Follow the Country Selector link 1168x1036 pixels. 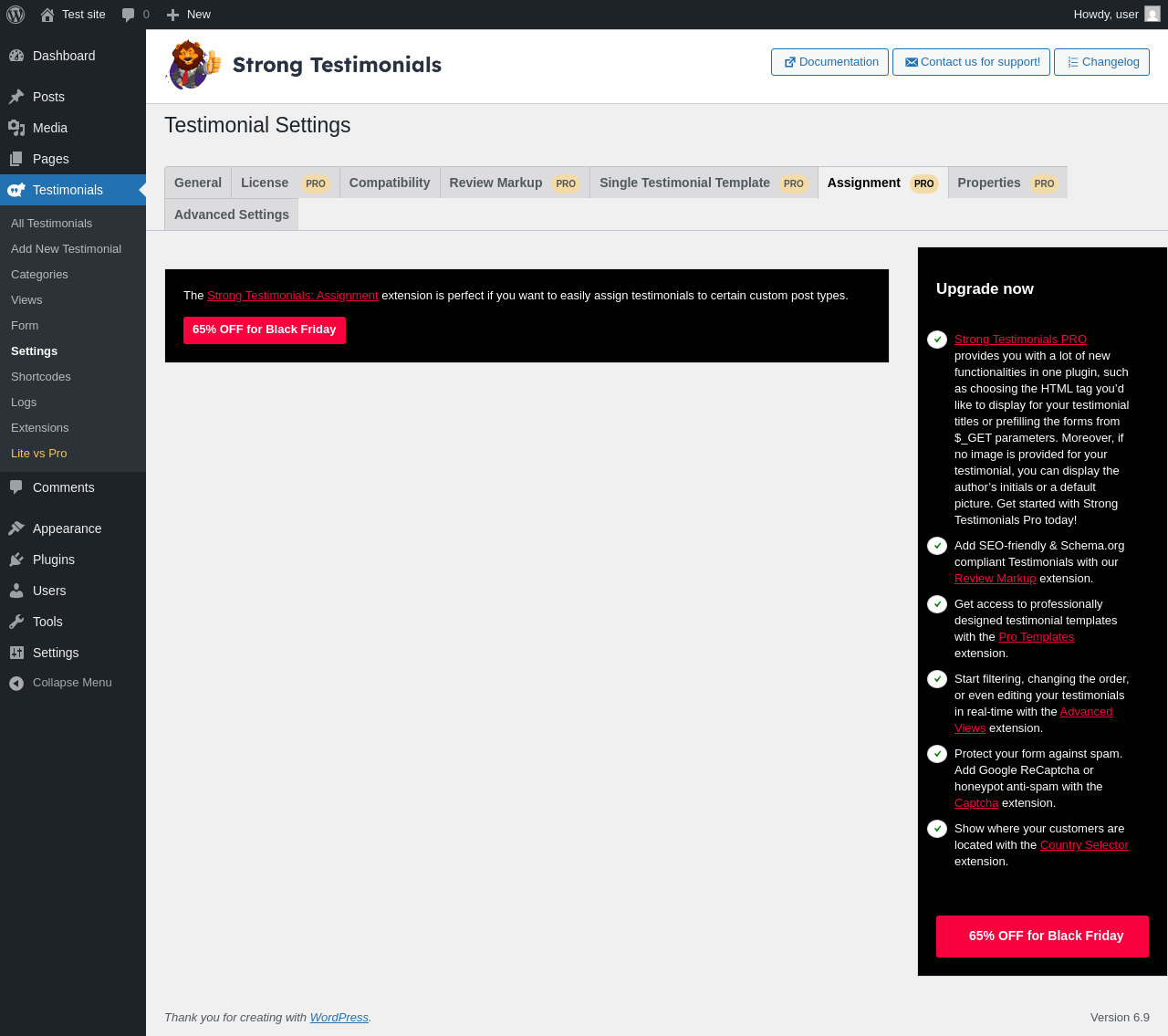point(1084,845)
